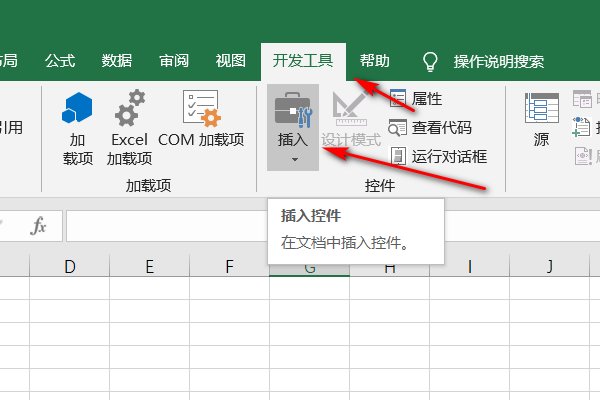600x400 pixels.
Task: Click inside the formula bar
Action: 333,226
